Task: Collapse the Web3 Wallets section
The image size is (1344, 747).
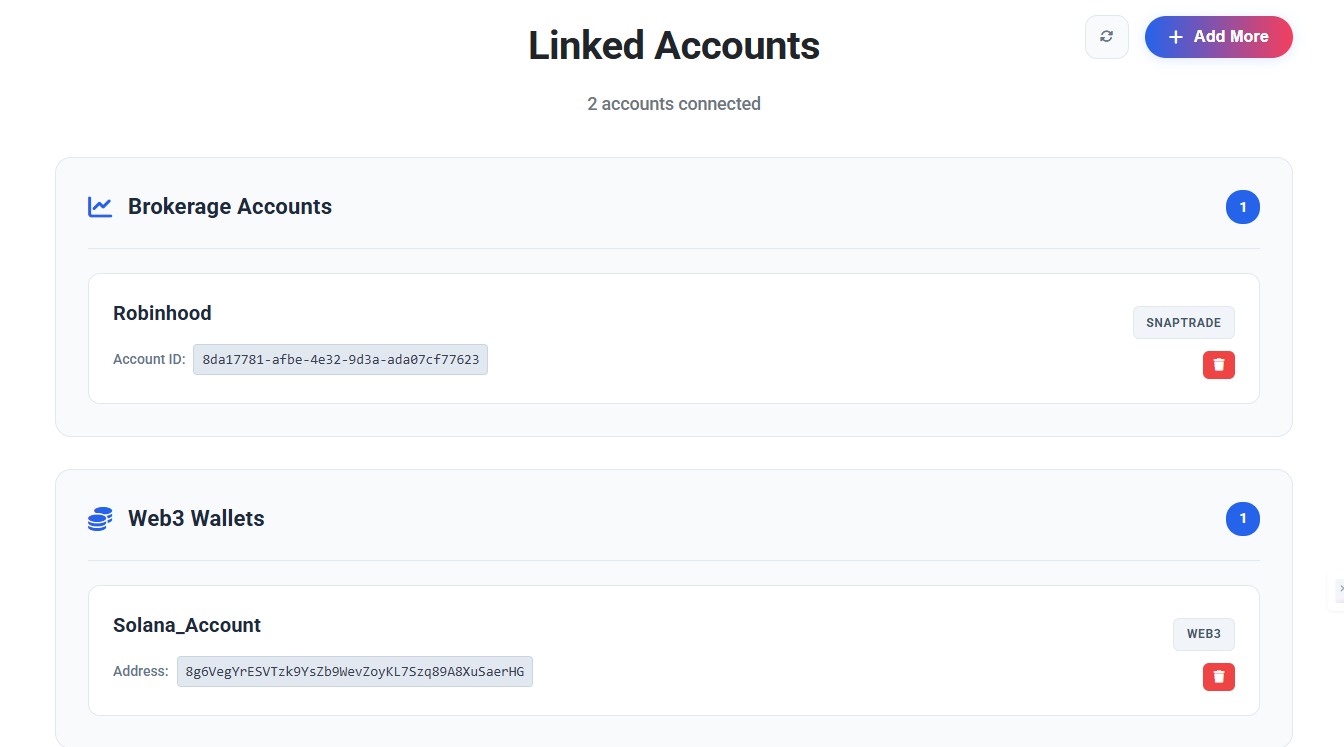Action: coord(195,518)
